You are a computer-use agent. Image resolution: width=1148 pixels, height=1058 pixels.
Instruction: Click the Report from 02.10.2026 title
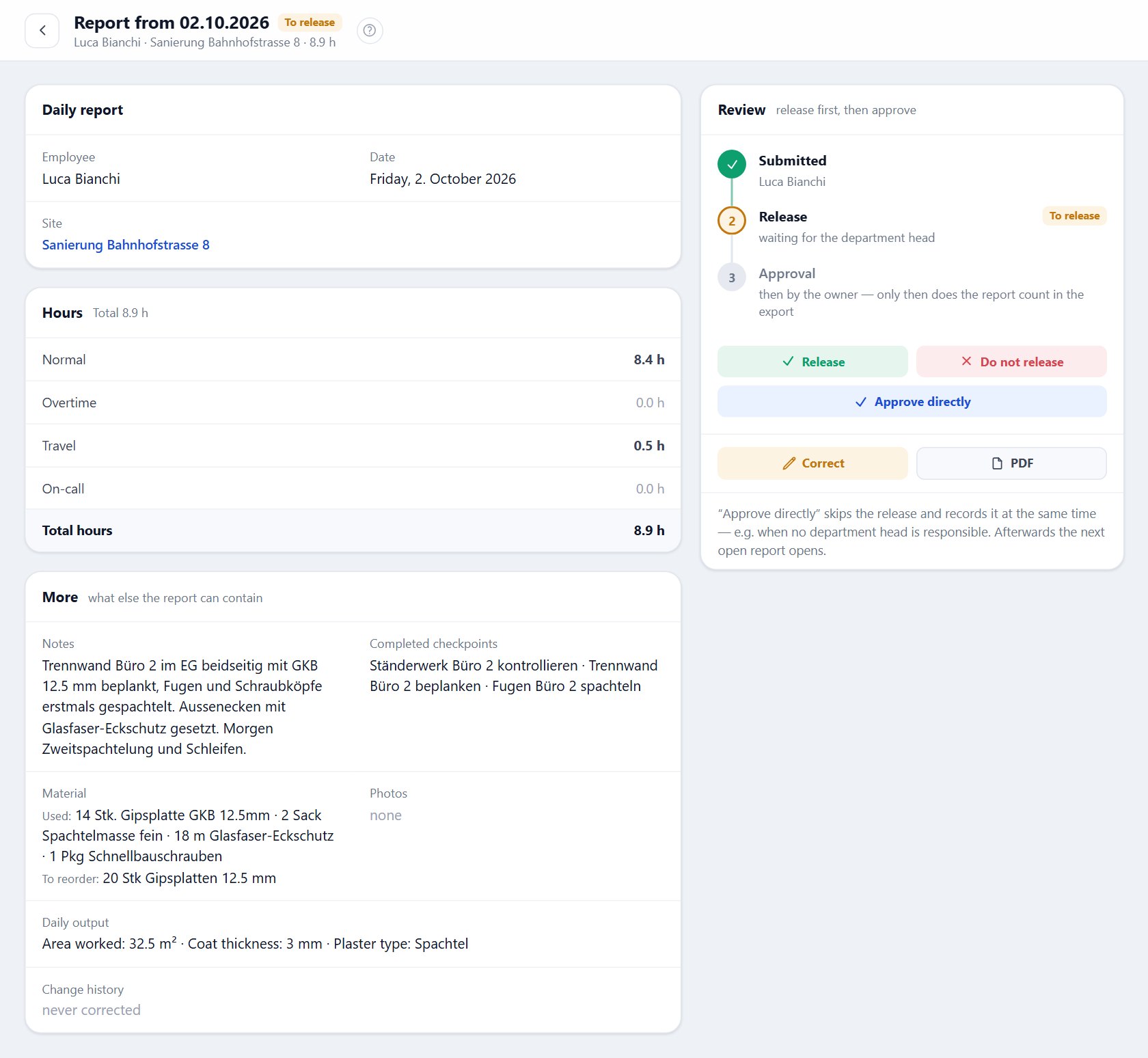click(172, 23)
